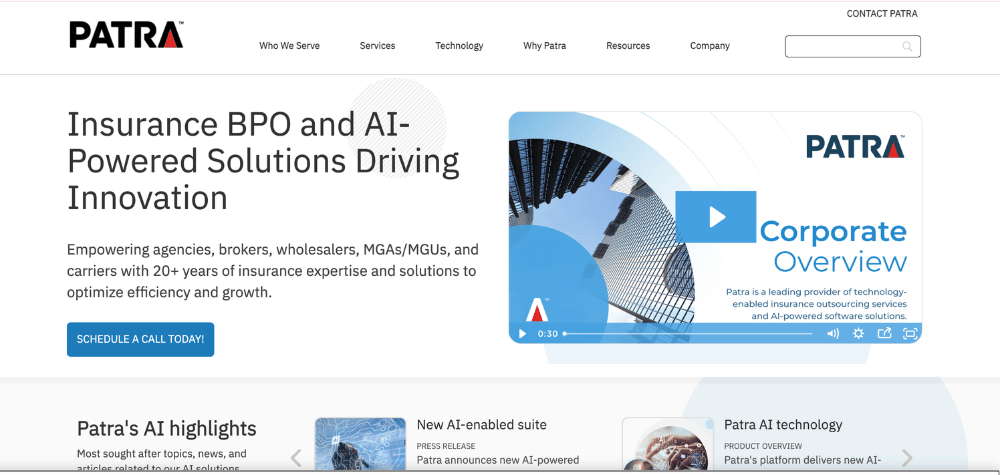This screenshot has height=475, width=1000.
Task: Open the Why Patra menu
Action: coord(545,46)
